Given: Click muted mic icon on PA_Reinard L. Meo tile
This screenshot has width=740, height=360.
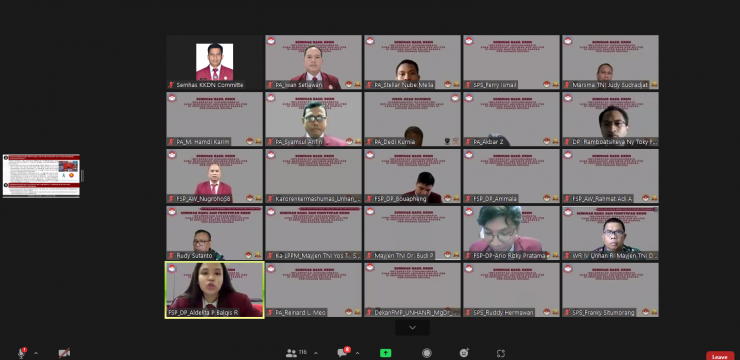Looking at the screenshot, I should pos(270,312).
